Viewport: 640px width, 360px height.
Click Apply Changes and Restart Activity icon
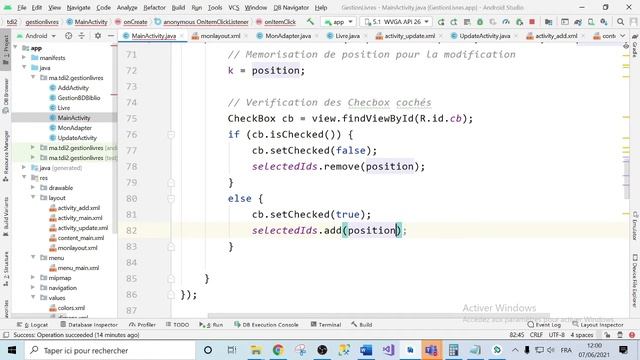(454, 22)
